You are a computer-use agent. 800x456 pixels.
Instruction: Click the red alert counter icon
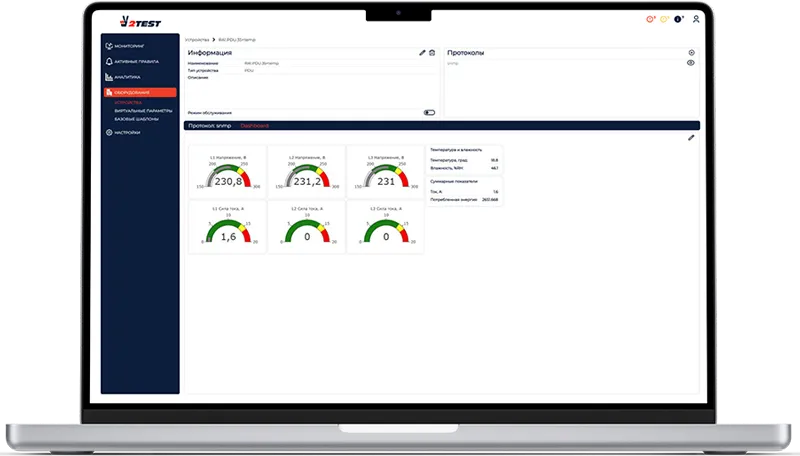click(x=652, y=19)
